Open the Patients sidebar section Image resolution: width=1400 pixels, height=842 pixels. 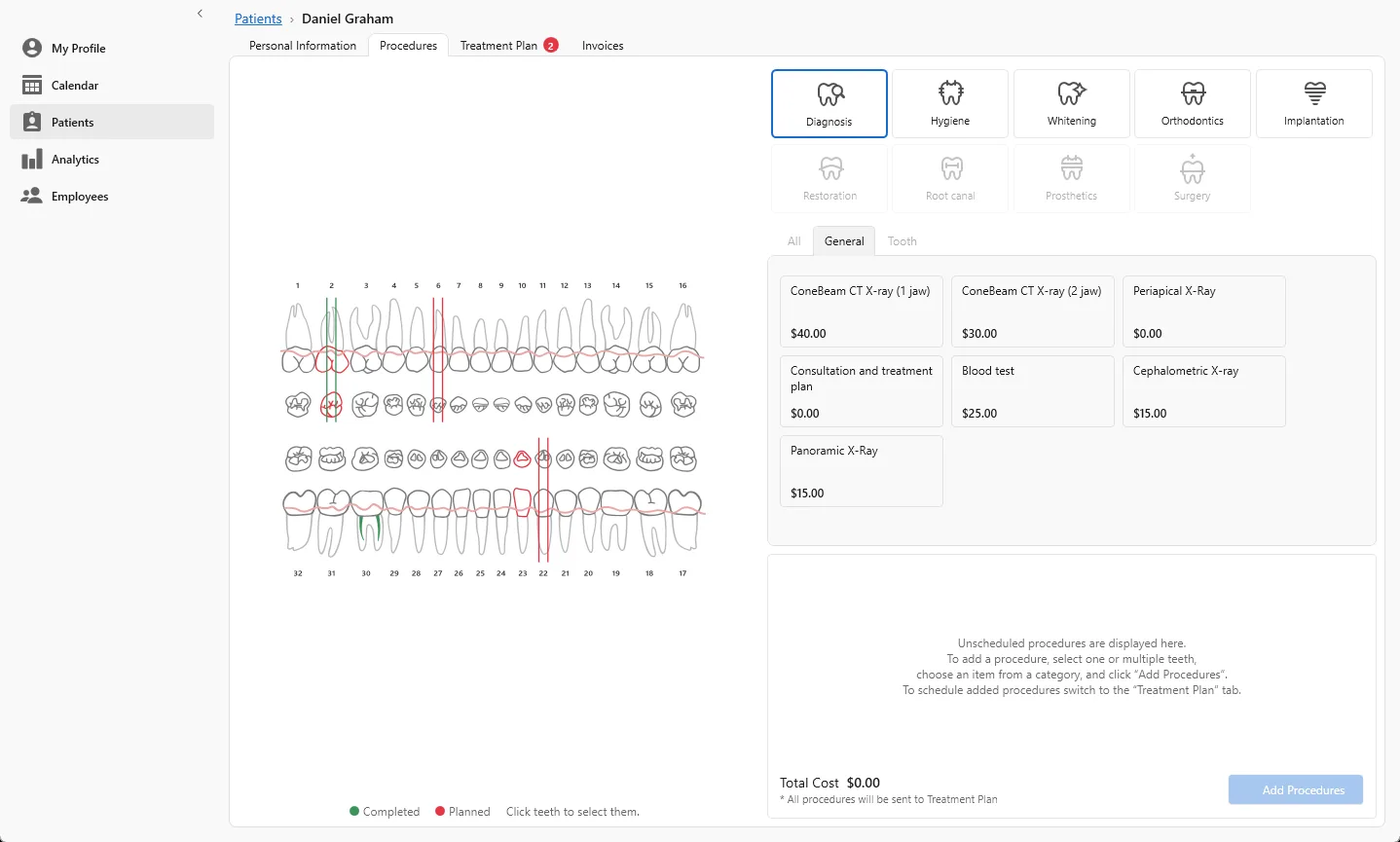click(112, 122)
